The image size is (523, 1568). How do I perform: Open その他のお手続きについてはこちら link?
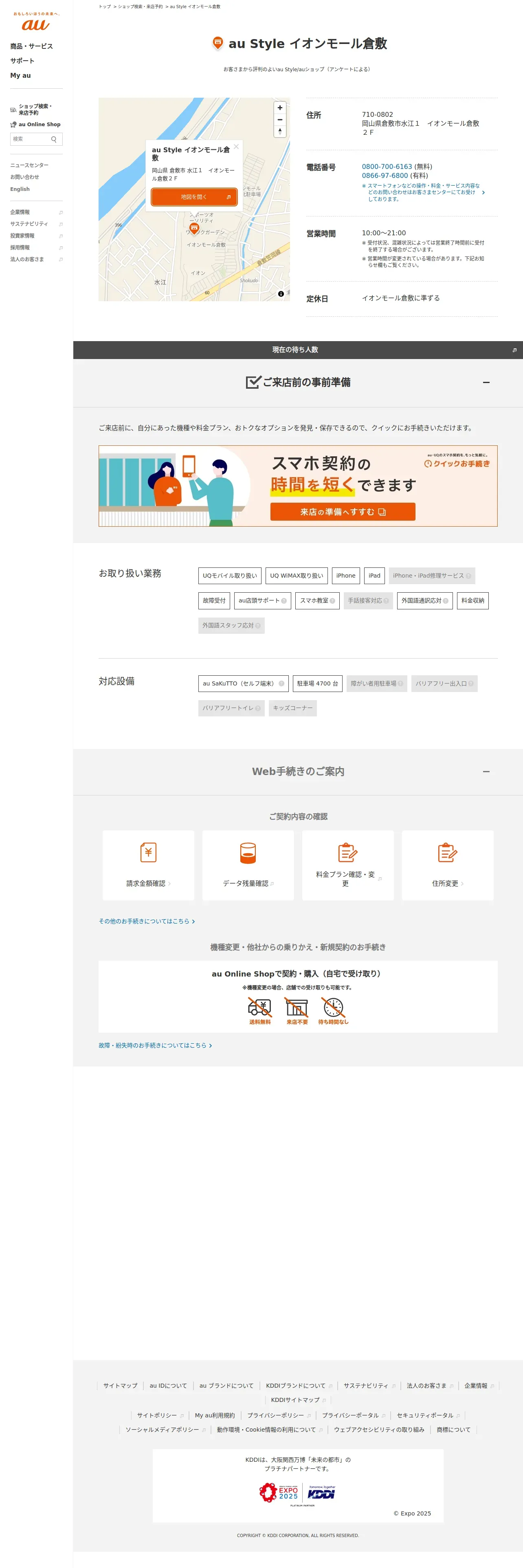147,922
